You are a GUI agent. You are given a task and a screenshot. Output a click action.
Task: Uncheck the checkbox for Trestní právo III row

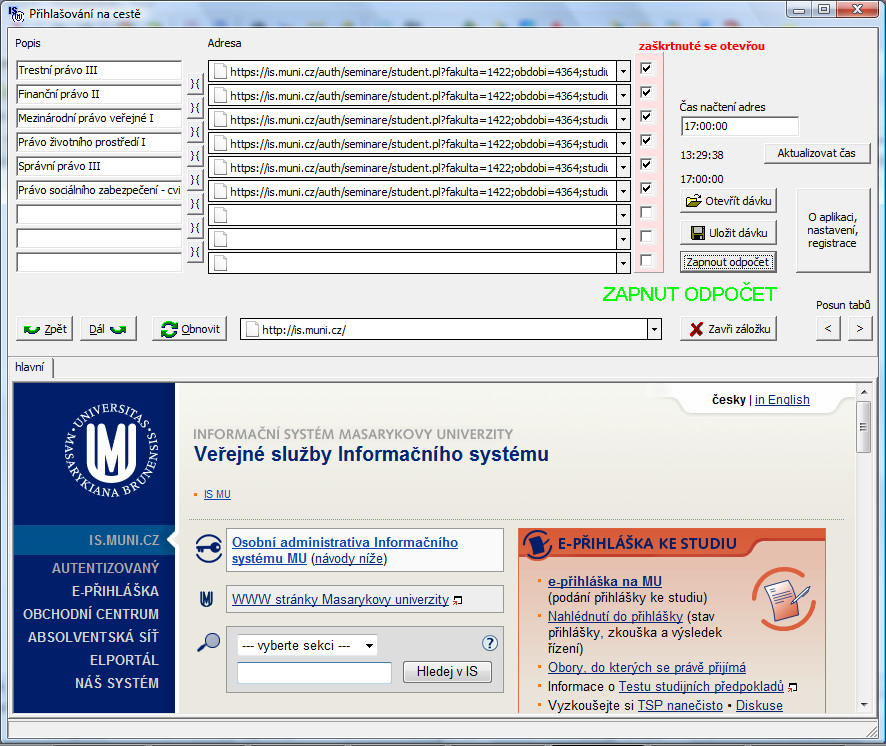tap(646, 68)
